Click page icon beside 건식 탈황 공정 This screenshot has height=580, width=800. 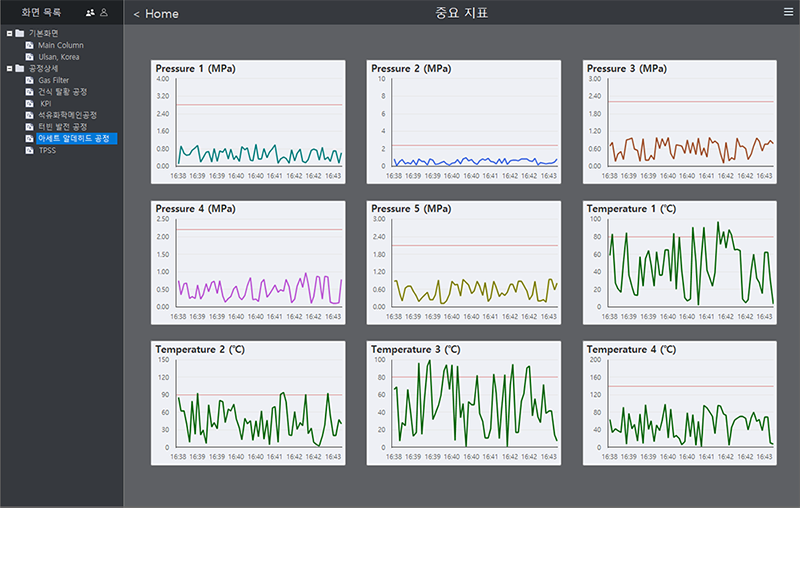coord(30,92)
